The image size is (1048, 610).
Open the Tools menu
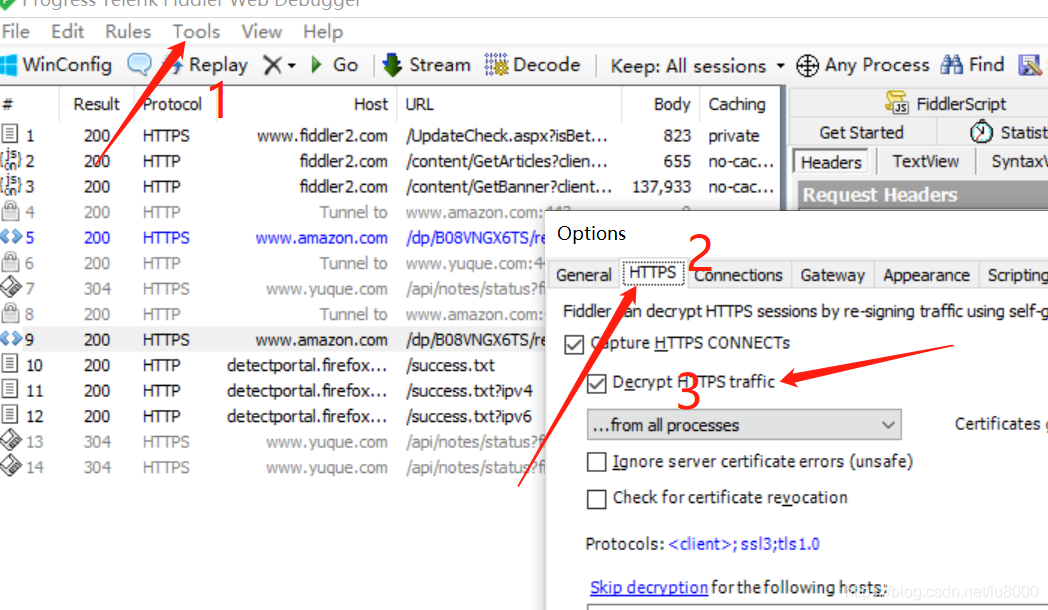[196, 31]
